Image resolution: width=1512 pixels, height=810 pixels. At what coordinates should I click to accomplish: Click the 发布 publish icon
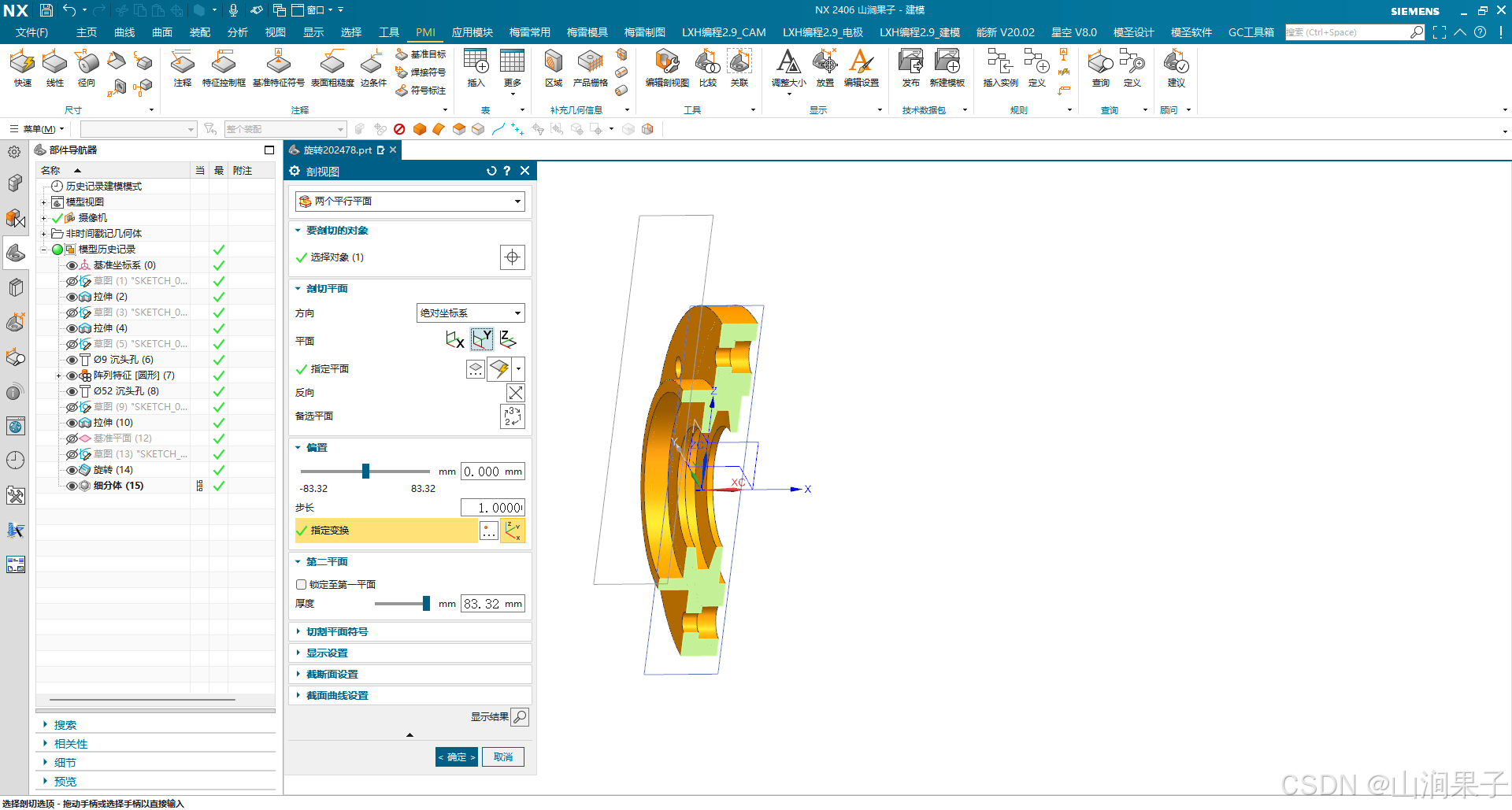click(911, 68)
